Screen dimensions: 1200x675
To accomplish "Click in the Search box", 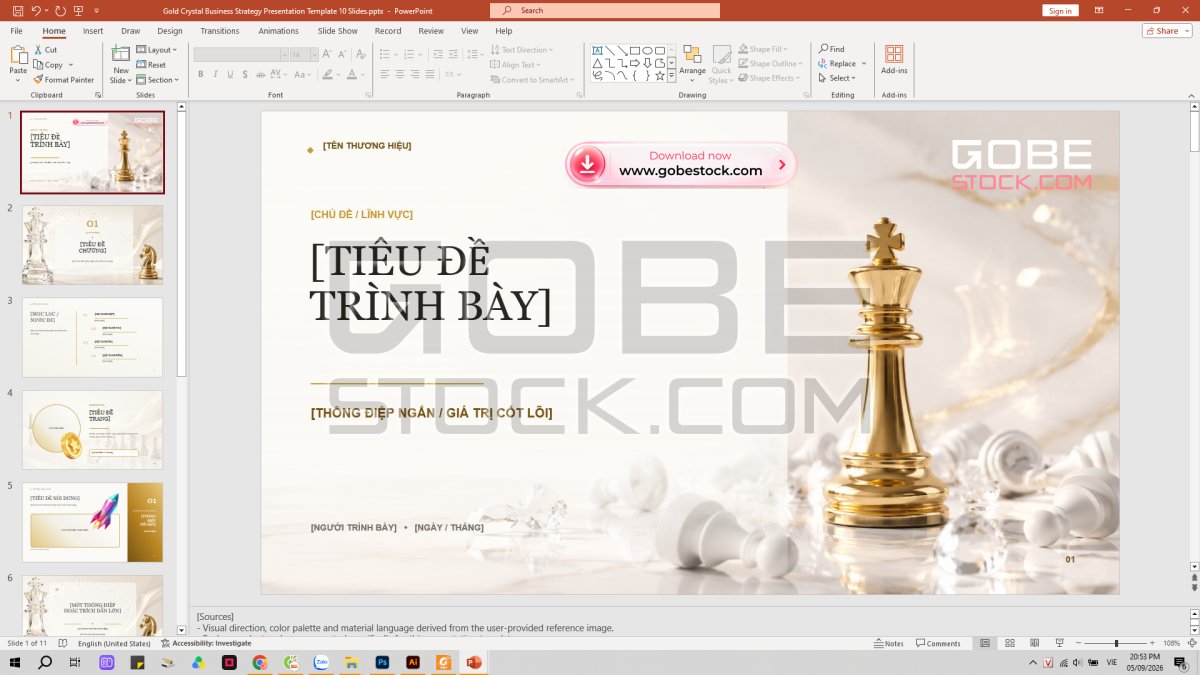I will (x=605, y=10).
